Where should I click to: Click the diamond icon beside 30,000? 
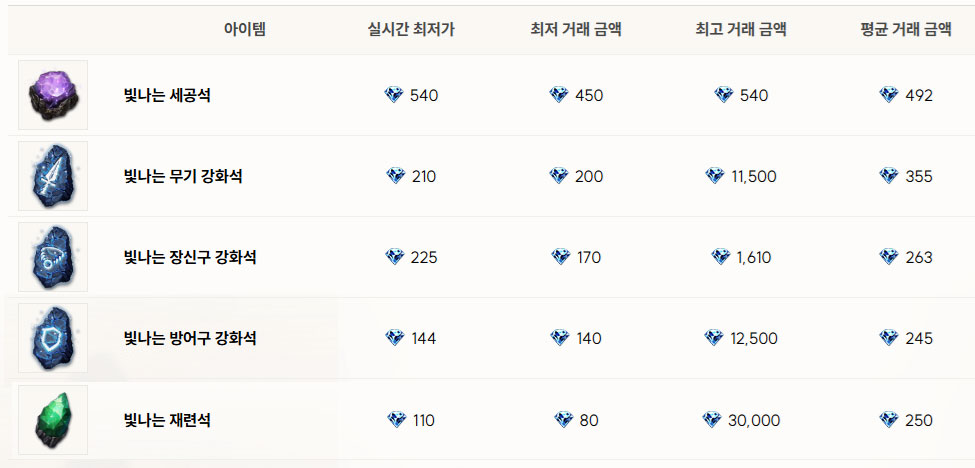coord(711,420)
